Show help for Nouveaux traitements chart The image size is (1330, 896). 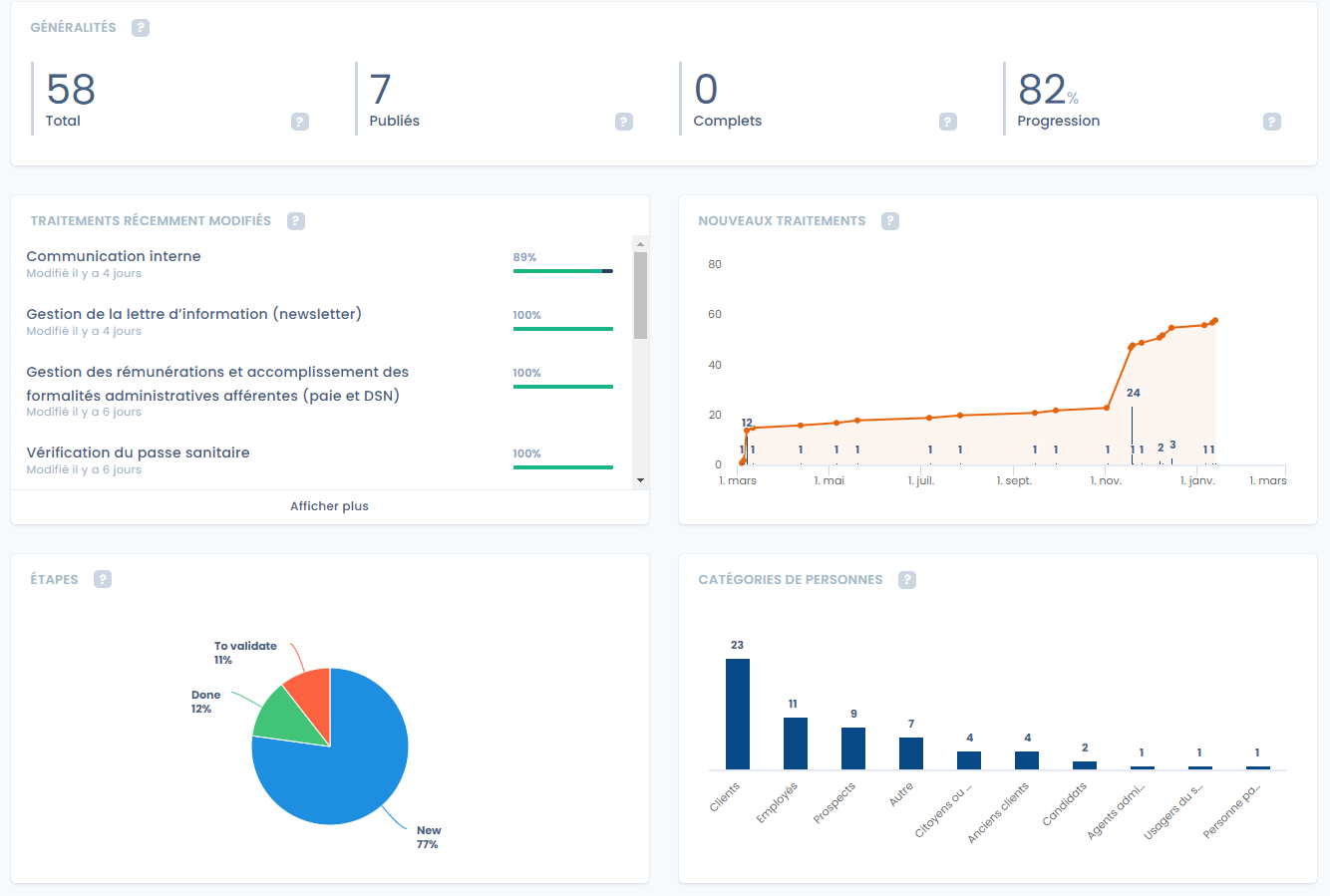890,221
